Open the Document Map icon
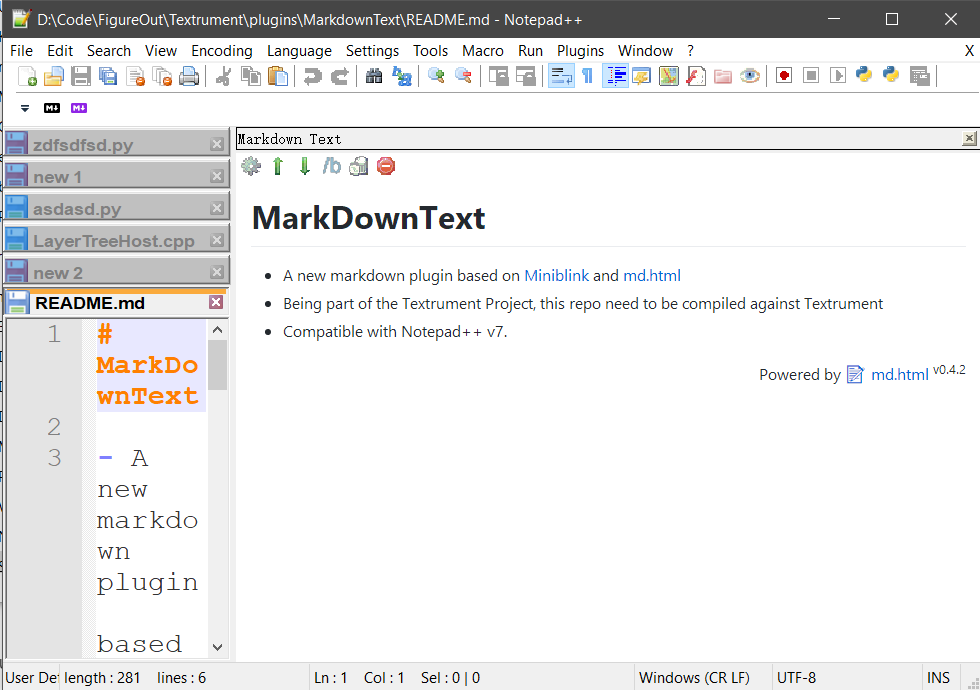Viewport: 980px width, 690px height. [x=669, y=76]
